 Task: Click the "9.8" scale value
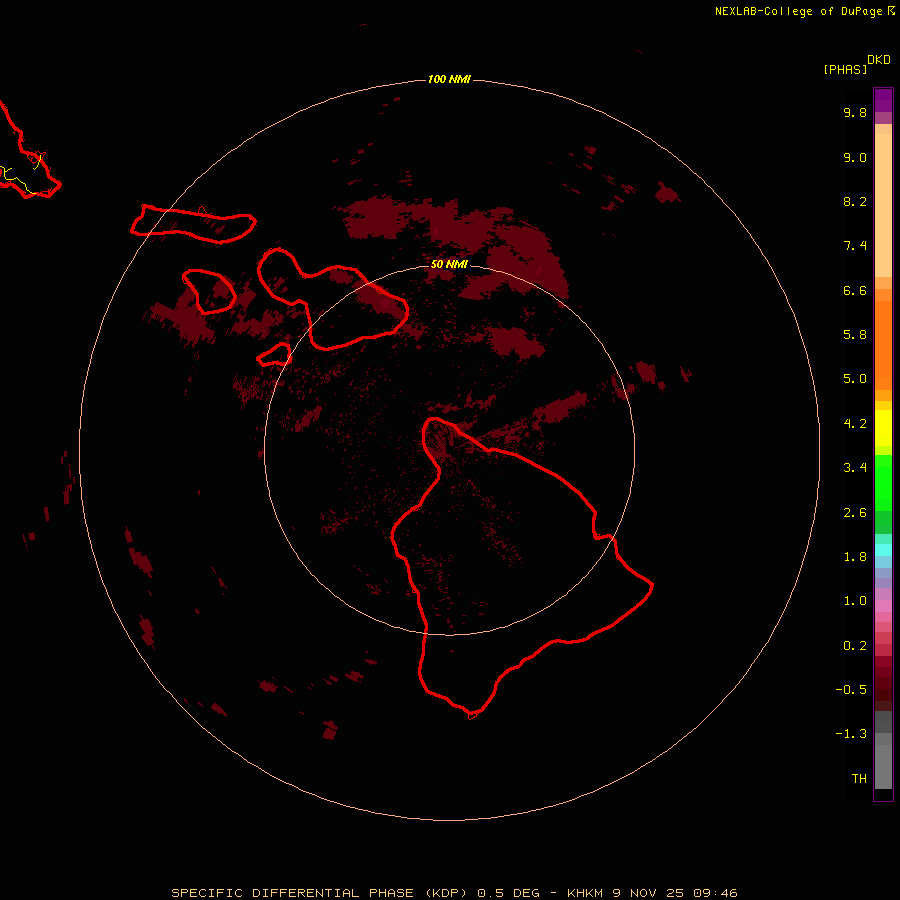pyautogui.click(x=855, y=112)
